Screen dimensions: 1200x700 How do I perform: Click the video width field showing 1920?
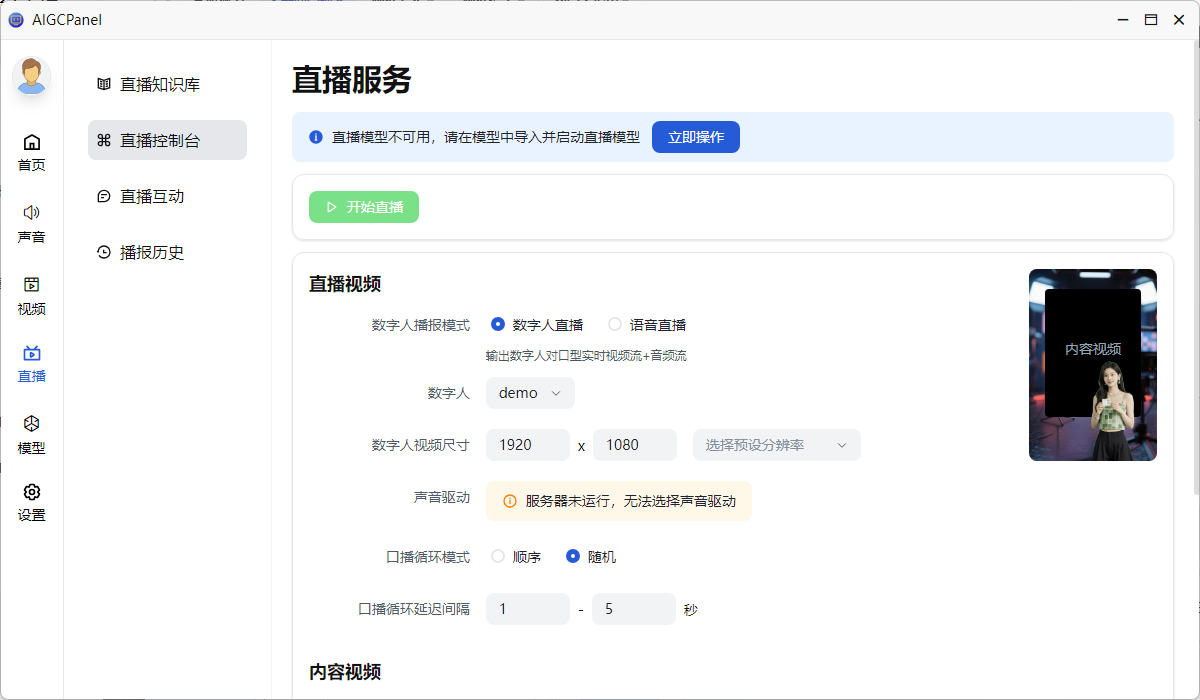527,444
